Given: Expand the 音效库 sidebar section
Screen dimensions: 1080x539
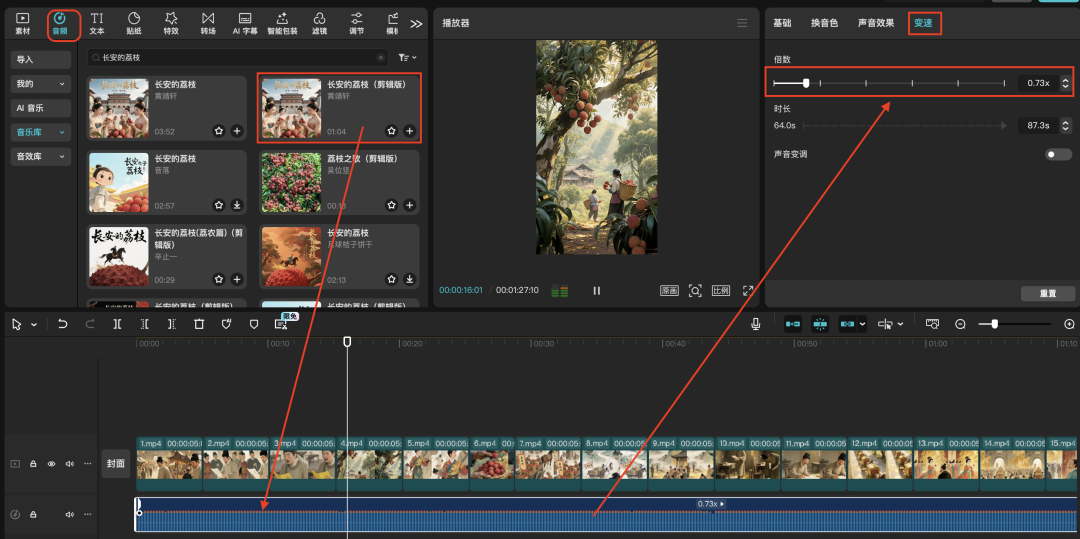Looking at the screenshot, I should (x=41, y=157).
